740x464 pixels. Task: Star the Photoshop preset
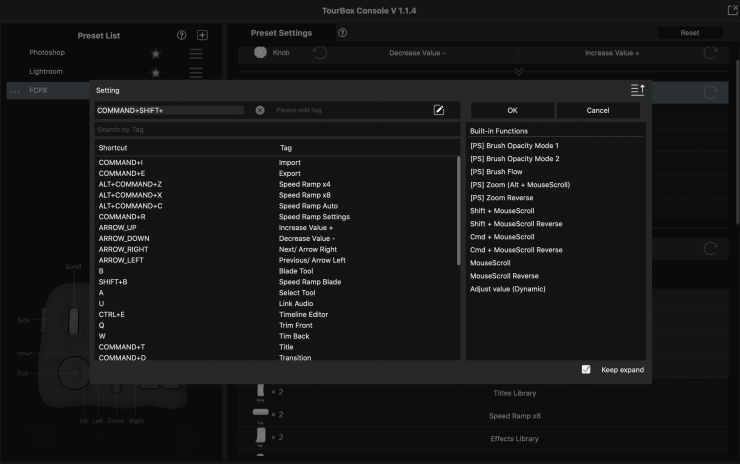[155, 53]
